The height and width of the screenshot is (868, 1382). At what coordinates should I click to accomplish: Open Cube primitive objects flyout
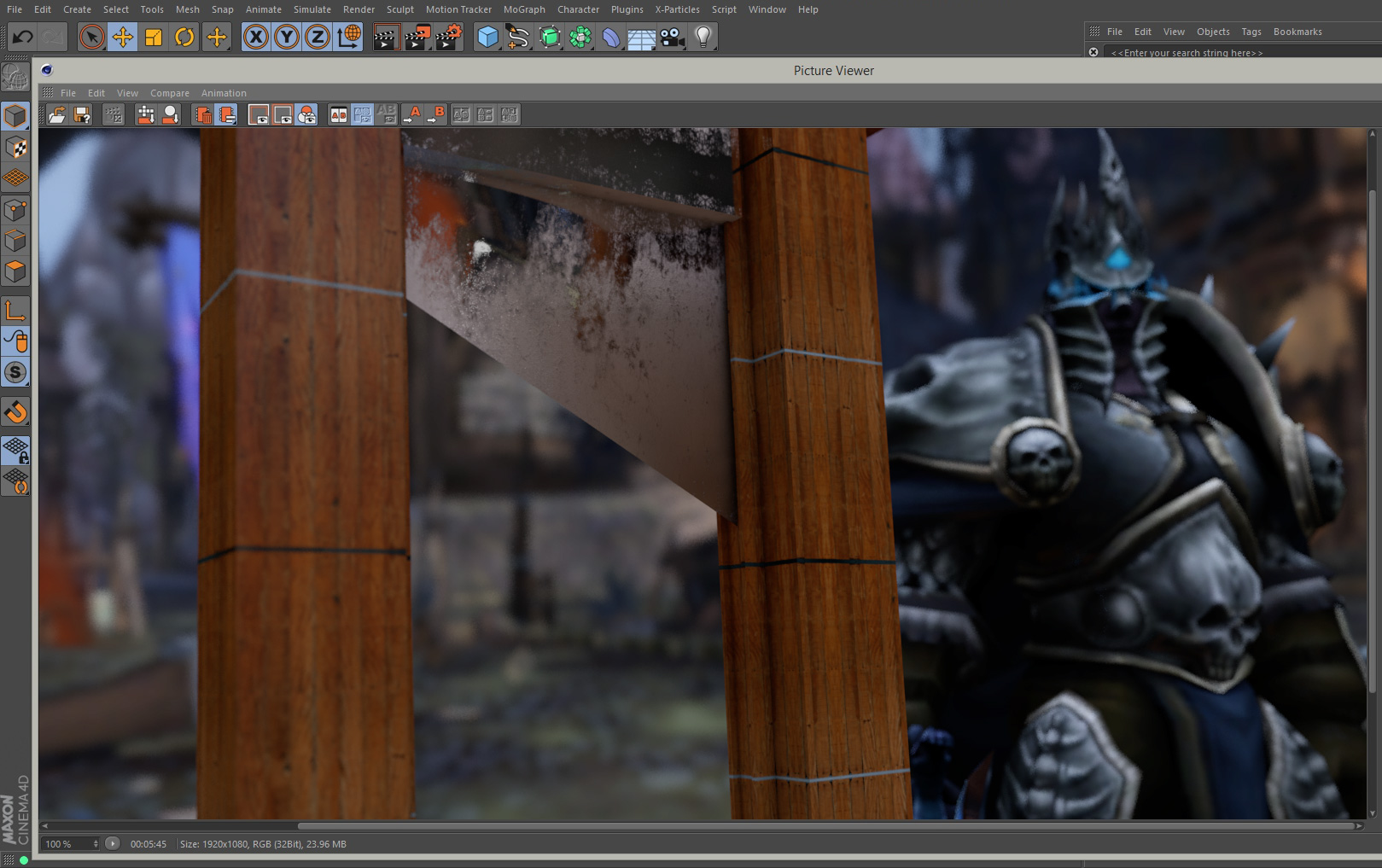click(x=488, y=37)
